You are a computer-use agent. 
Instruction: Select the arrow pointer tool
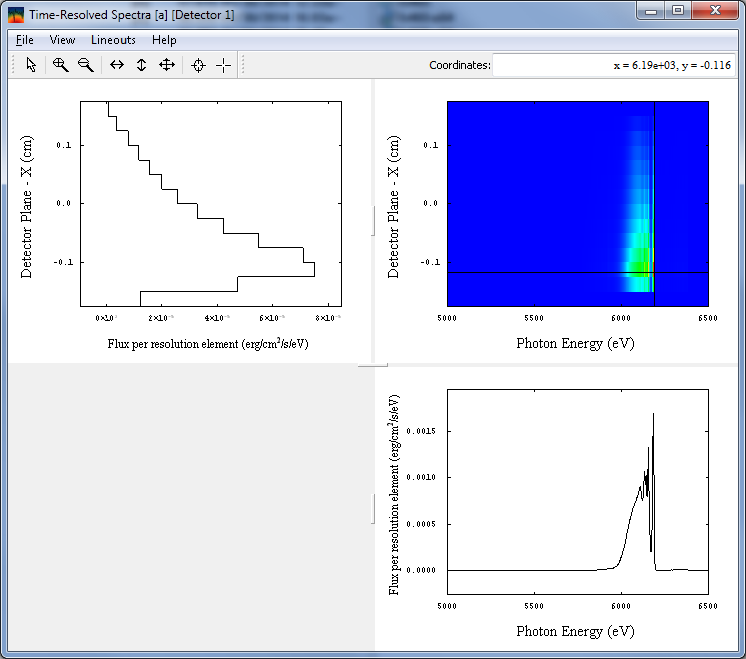tap(31, 65)
